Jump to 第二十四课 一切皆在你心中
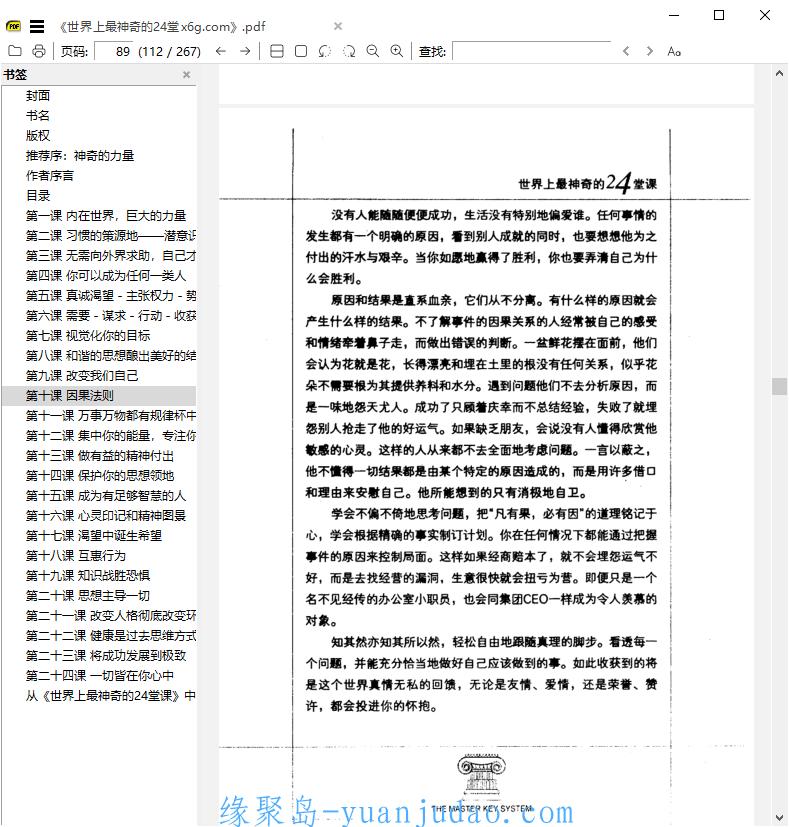789x827 pixels. point(100,676)
